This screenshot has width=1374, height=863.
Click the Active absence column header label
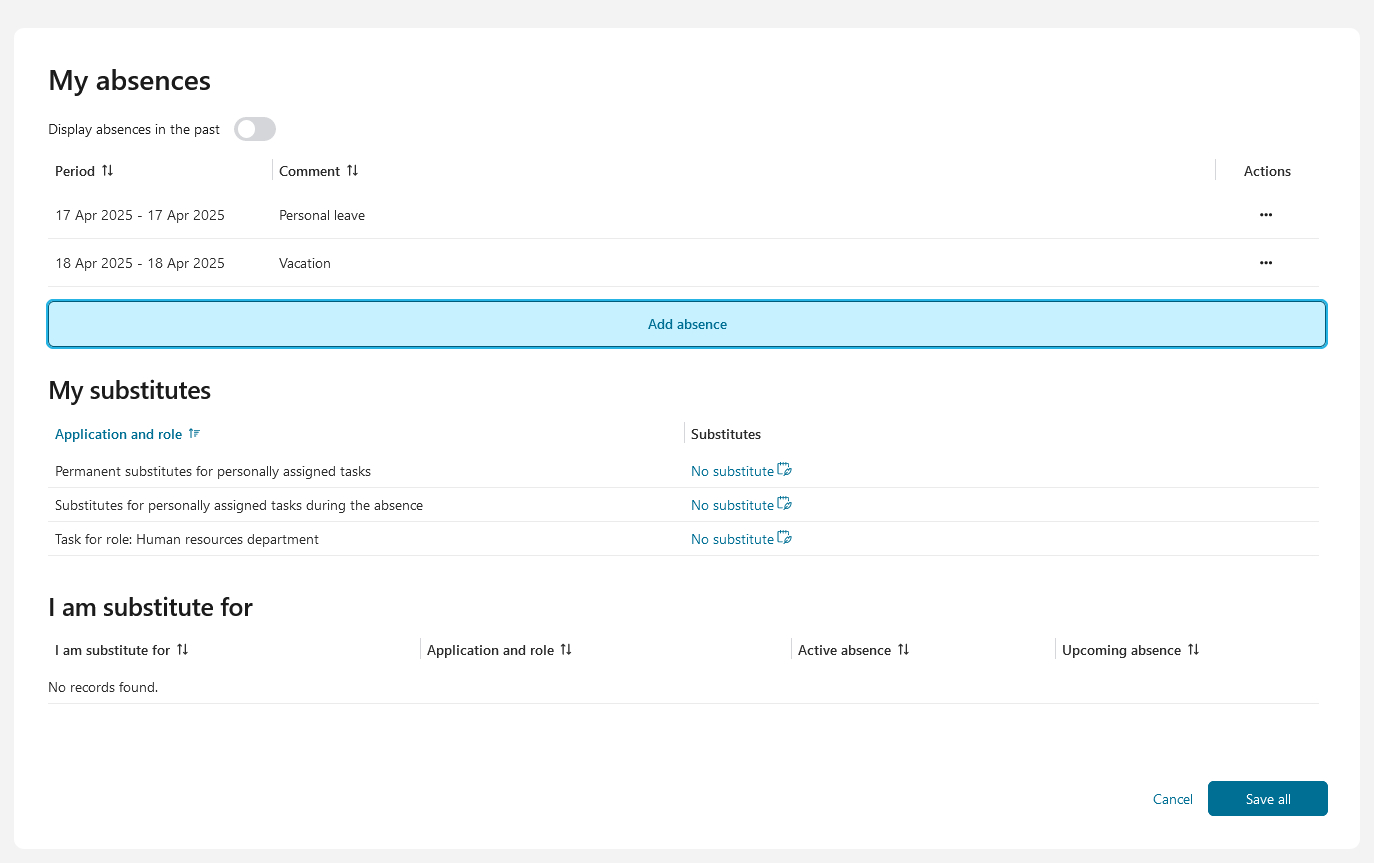point(844,650)
